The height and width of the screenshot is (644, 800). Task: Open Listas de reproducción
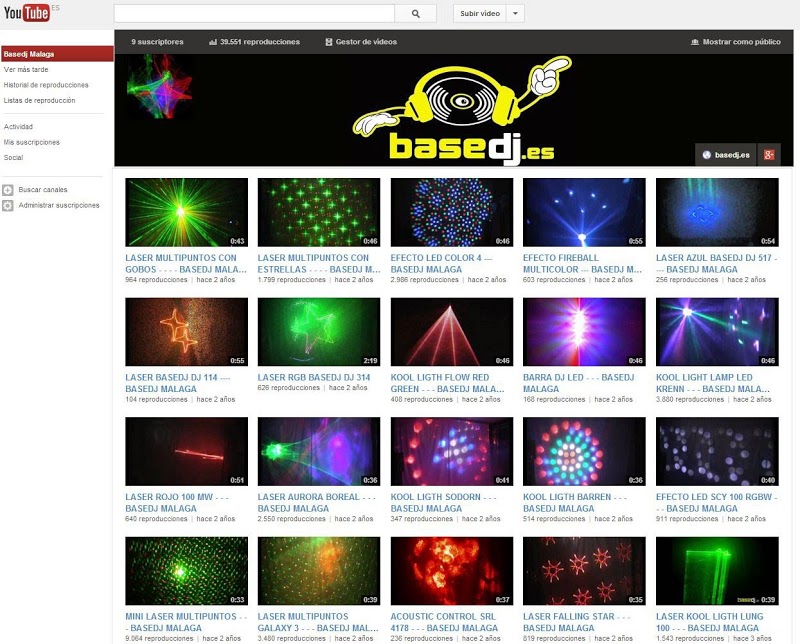click(x=39, y=101)
